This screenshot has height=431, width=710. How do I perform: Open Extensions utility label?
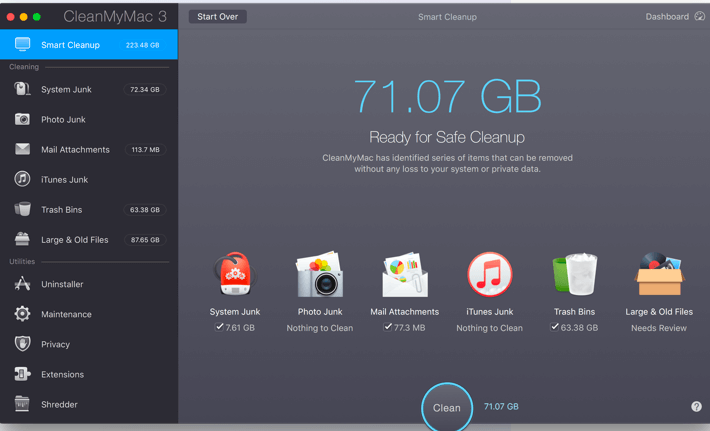[62, 374]
